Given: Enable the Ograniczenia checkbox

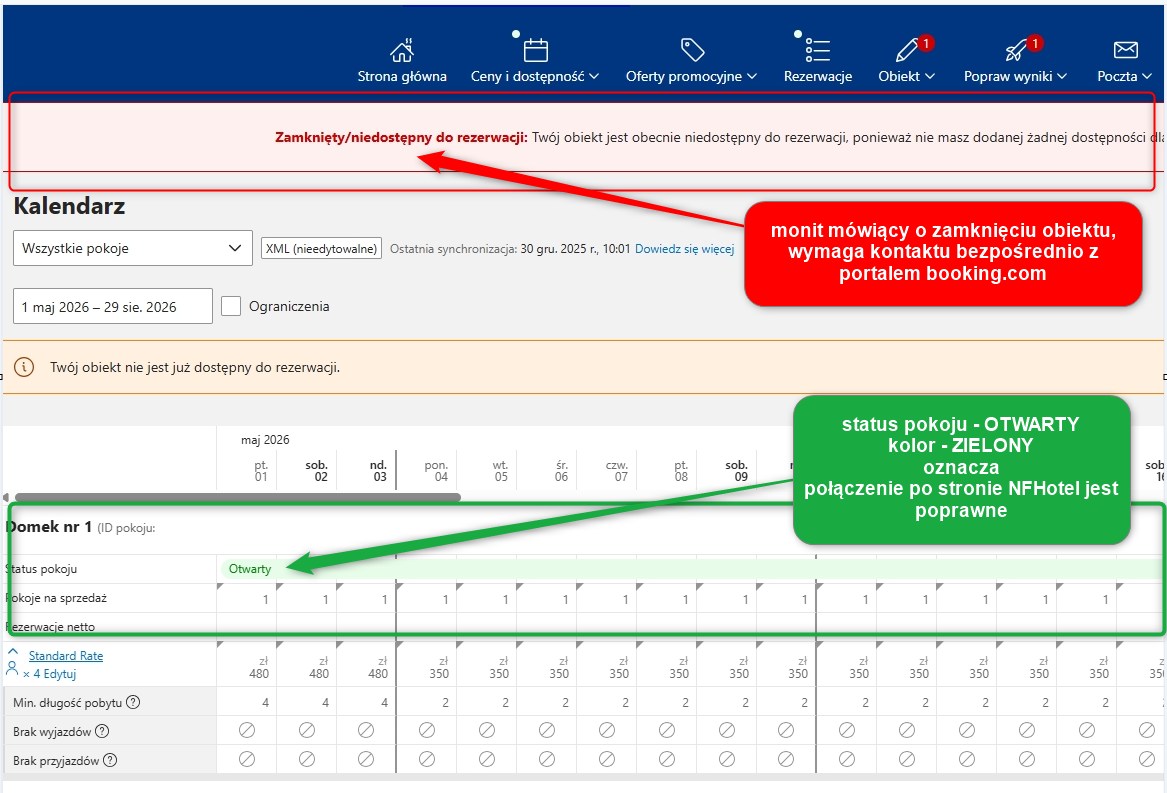Looking at the screenshot, I should click(x=231, y=306).
